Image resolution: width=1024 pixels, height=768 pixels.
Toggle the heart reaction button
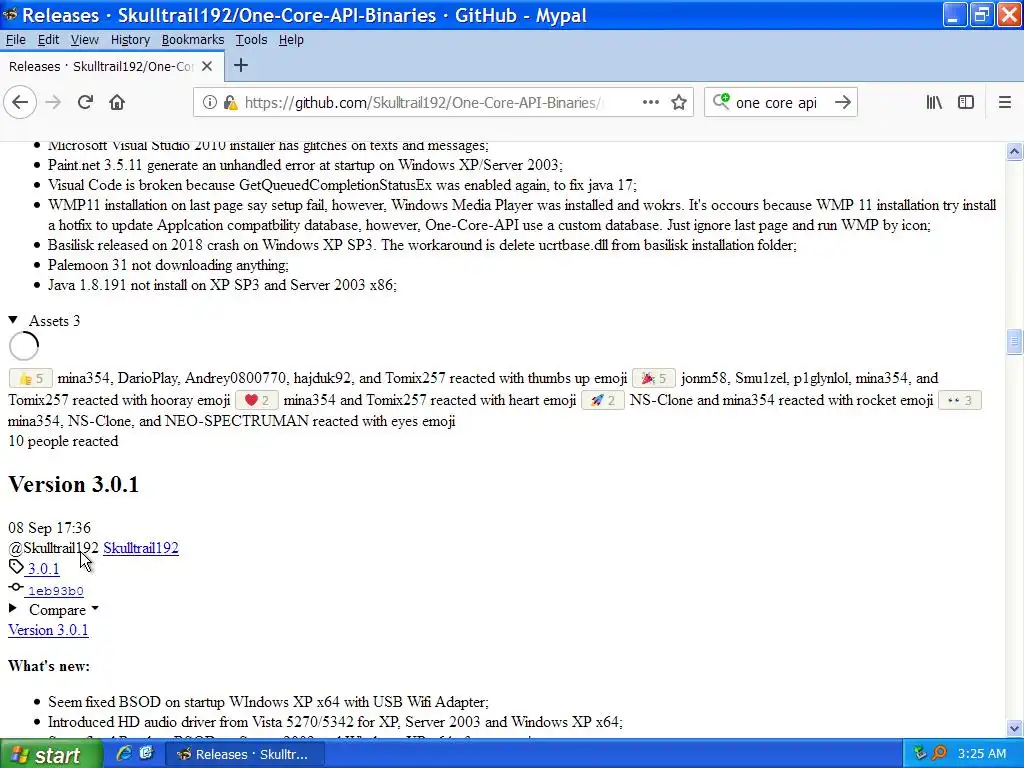pos(257,400)
